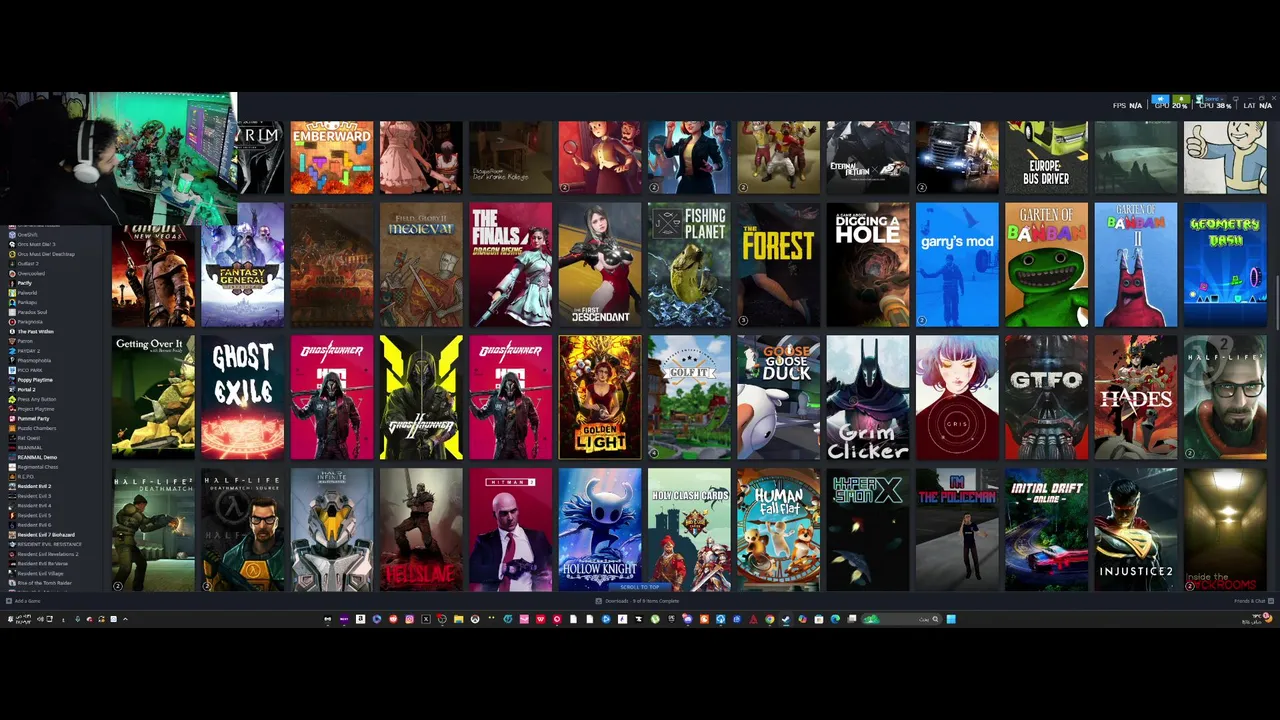Select A Game About Digging A Hole
Viewport: 1280px width, 720px height.
(868, 265)
